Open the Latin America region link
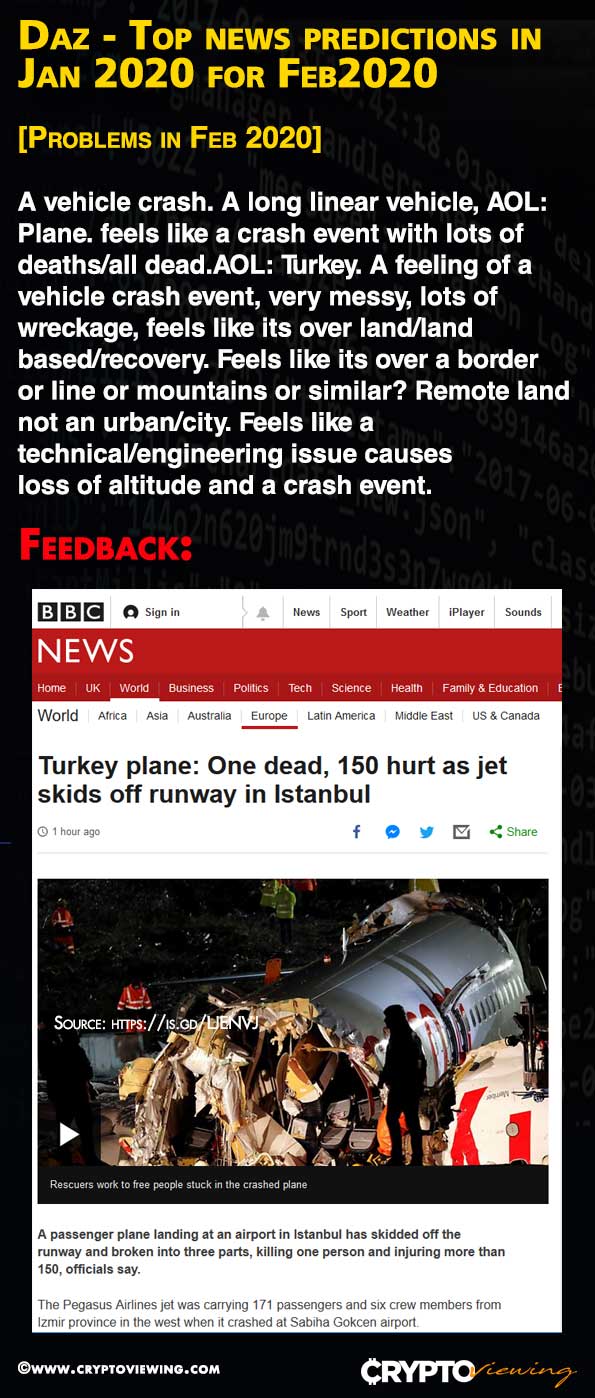The image size is (595, 1398). coord(341,716)
